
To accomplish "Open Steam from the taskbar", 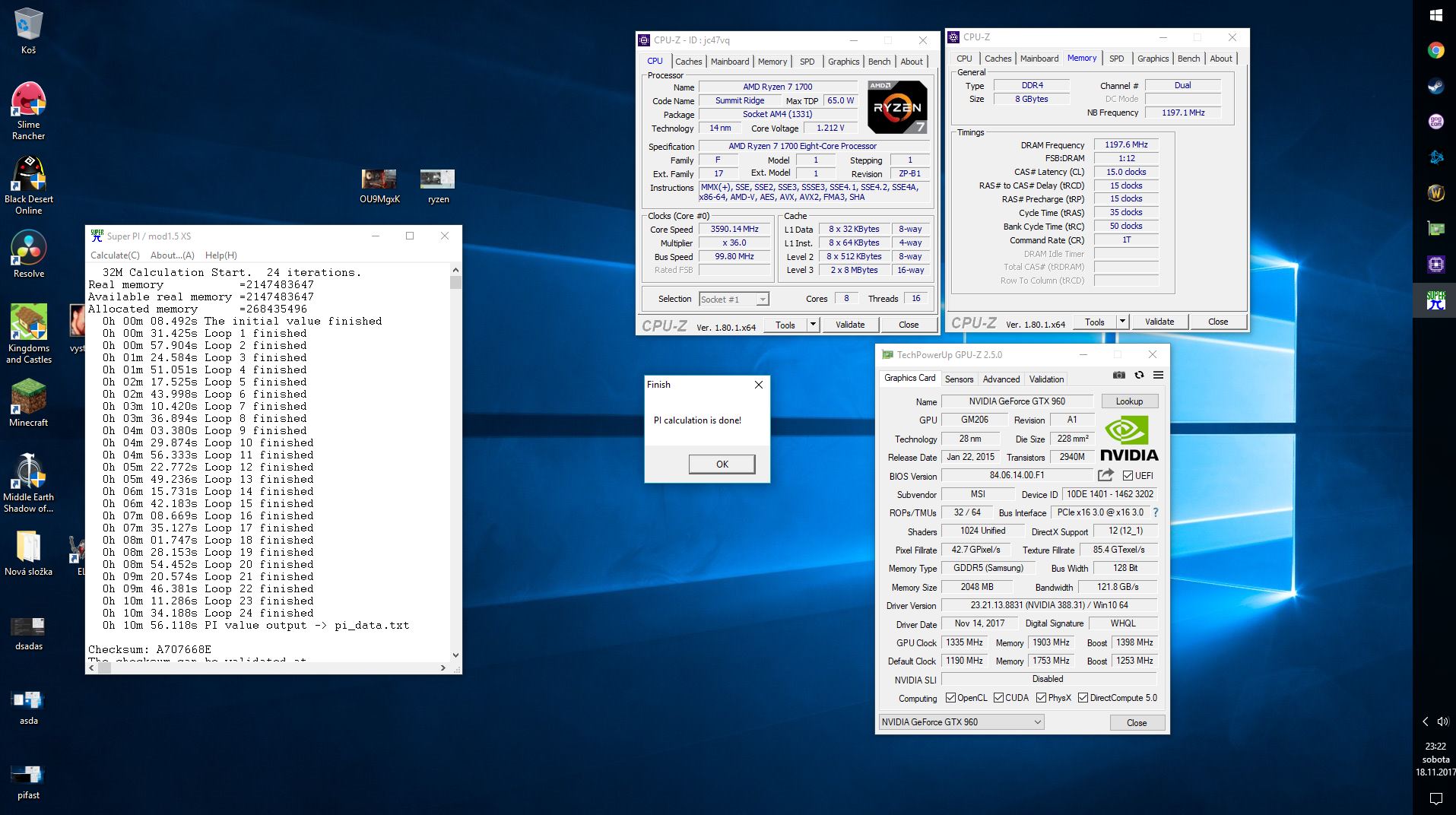I will point(1435,86).
